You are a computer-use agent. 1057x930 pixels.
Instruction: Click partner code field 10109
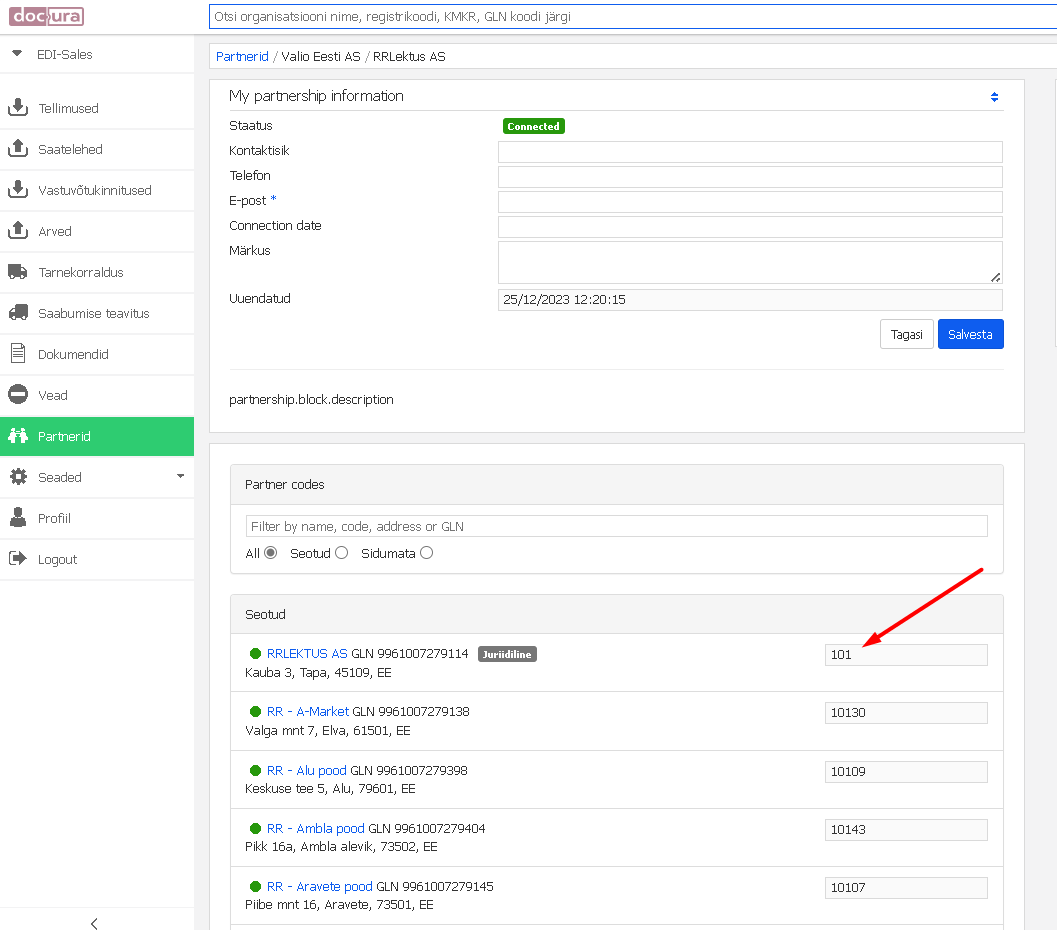(906, 772)
